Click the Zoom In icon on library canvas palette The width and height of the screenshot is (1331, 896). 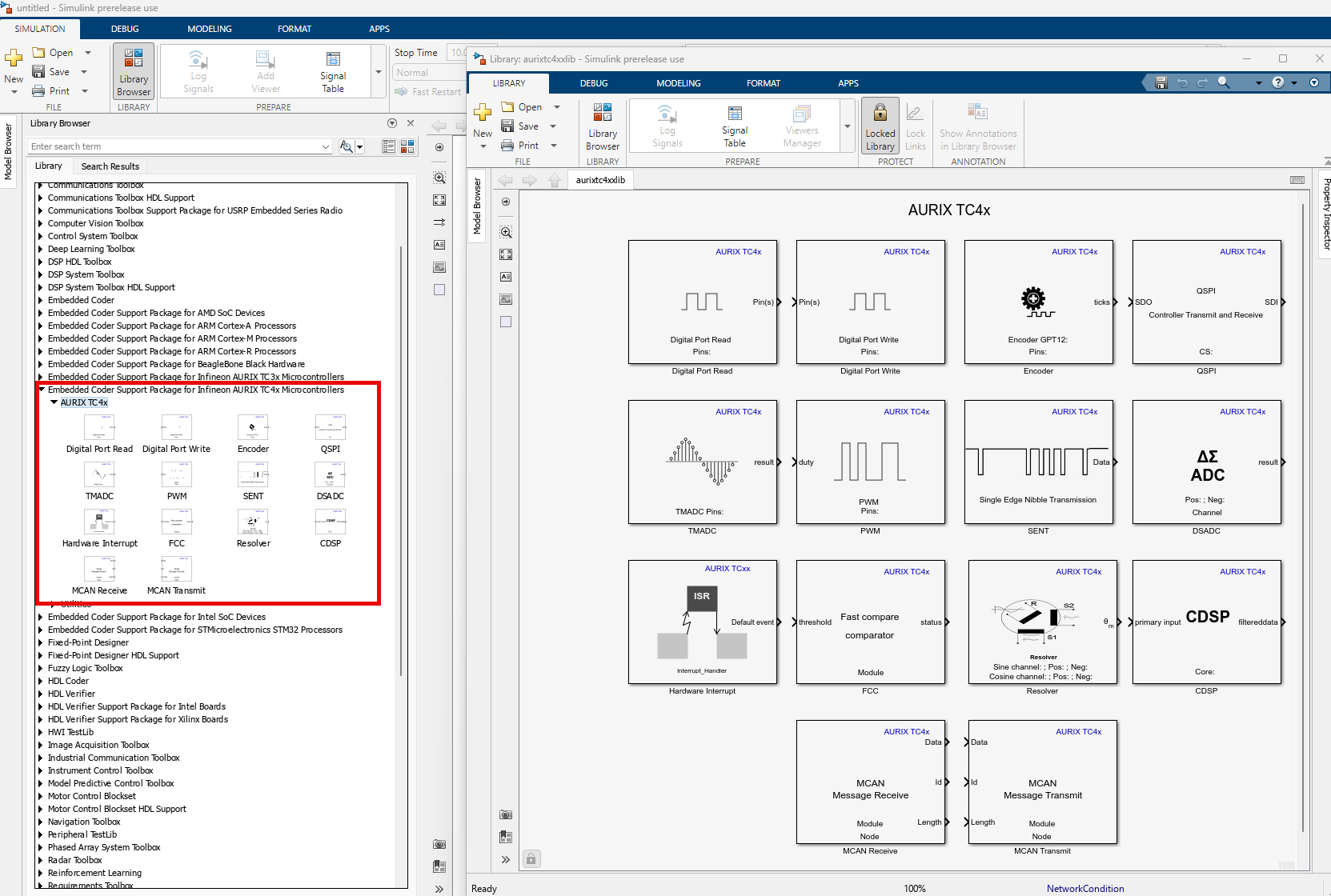coord(506,232)
